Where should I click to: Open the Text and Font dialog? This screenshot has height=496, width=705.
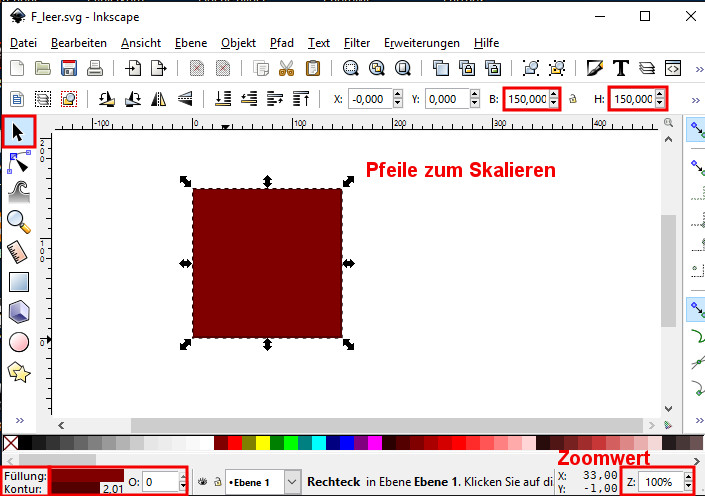pos(620,68)
